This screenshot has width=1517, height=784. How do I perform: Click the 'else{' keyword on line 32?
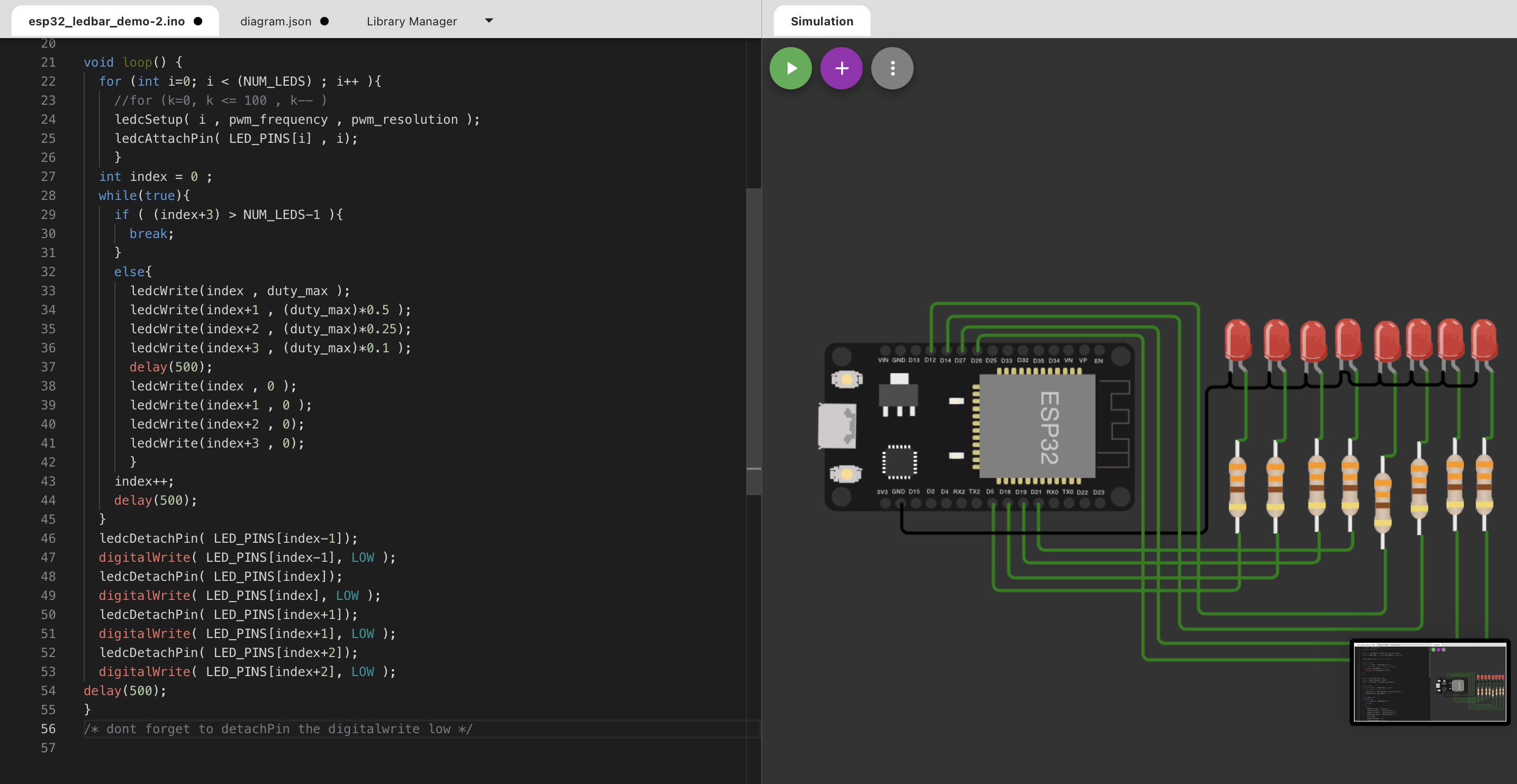point(133,271)
